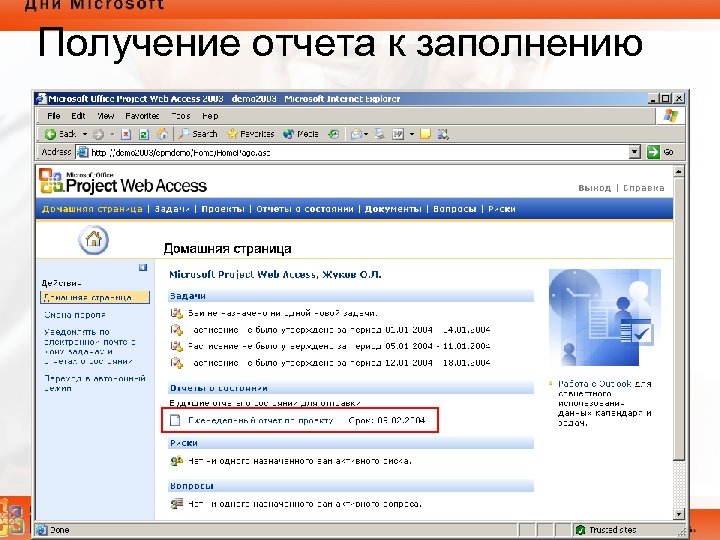Click timesheet icon for 05.01.2004 row
The width and height of the screenshot is (720, 540).
pos(177,346)
